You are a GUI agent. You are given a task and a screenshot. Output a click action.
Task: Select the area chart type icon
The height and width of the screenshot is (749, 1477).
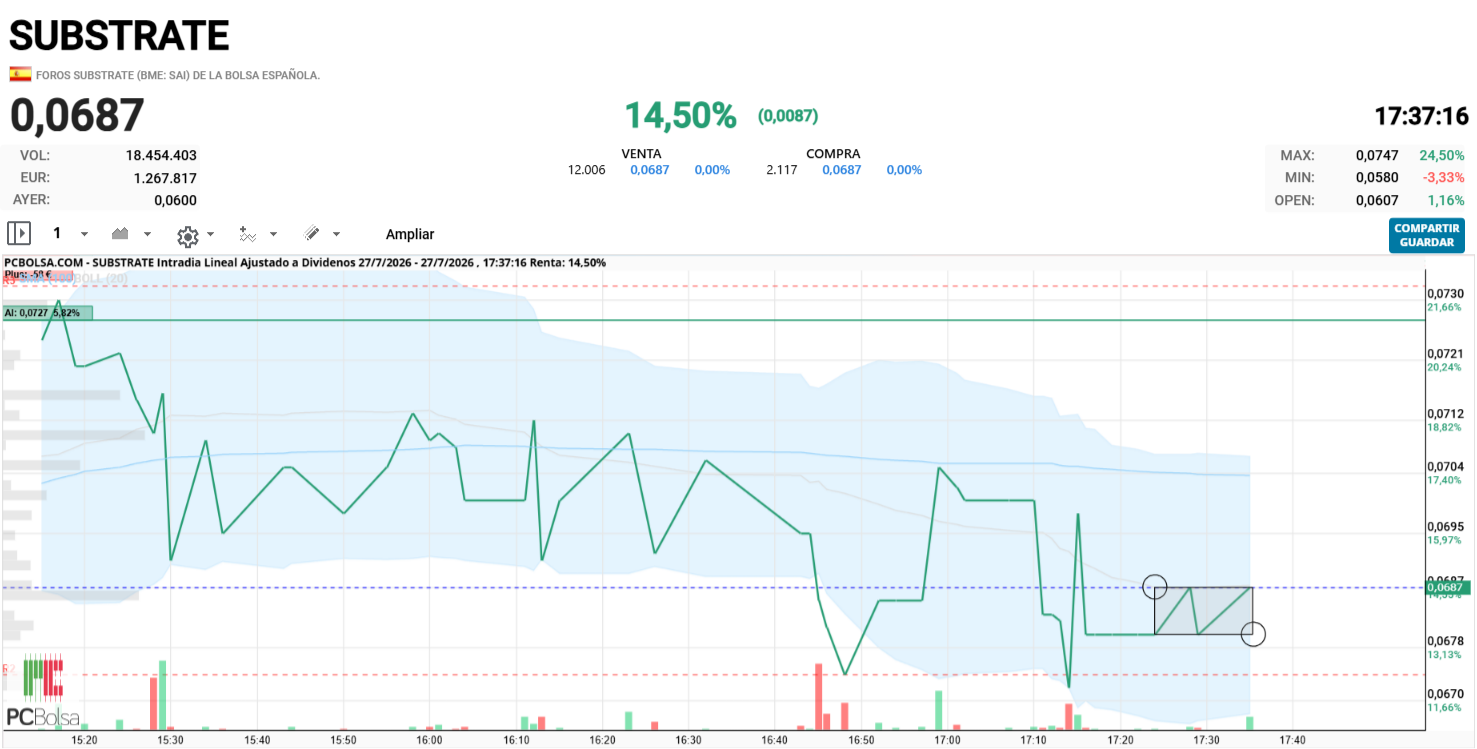120,233
